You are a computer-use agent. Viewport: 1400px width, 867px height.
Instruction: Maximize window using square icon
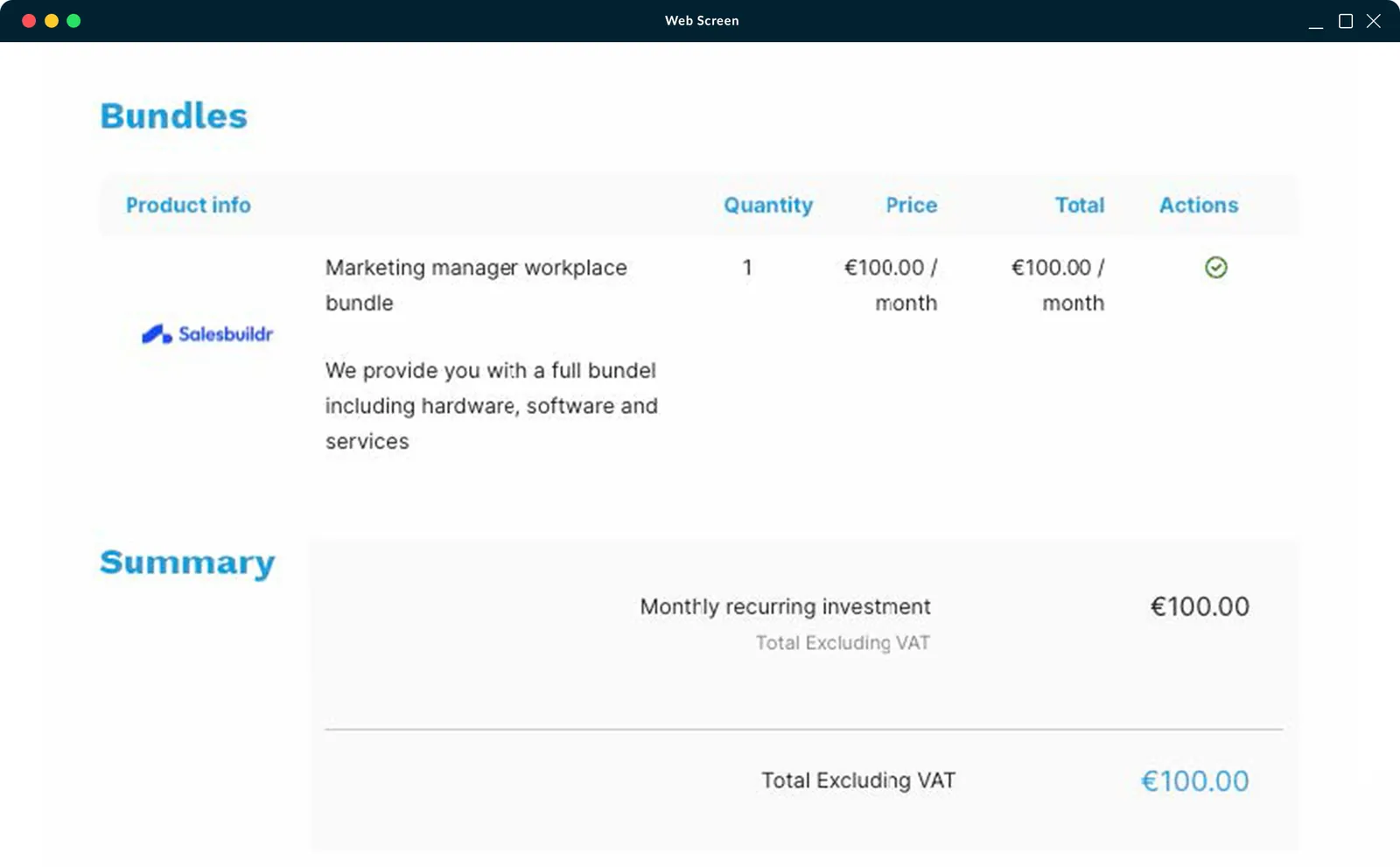coord(1346,21)
